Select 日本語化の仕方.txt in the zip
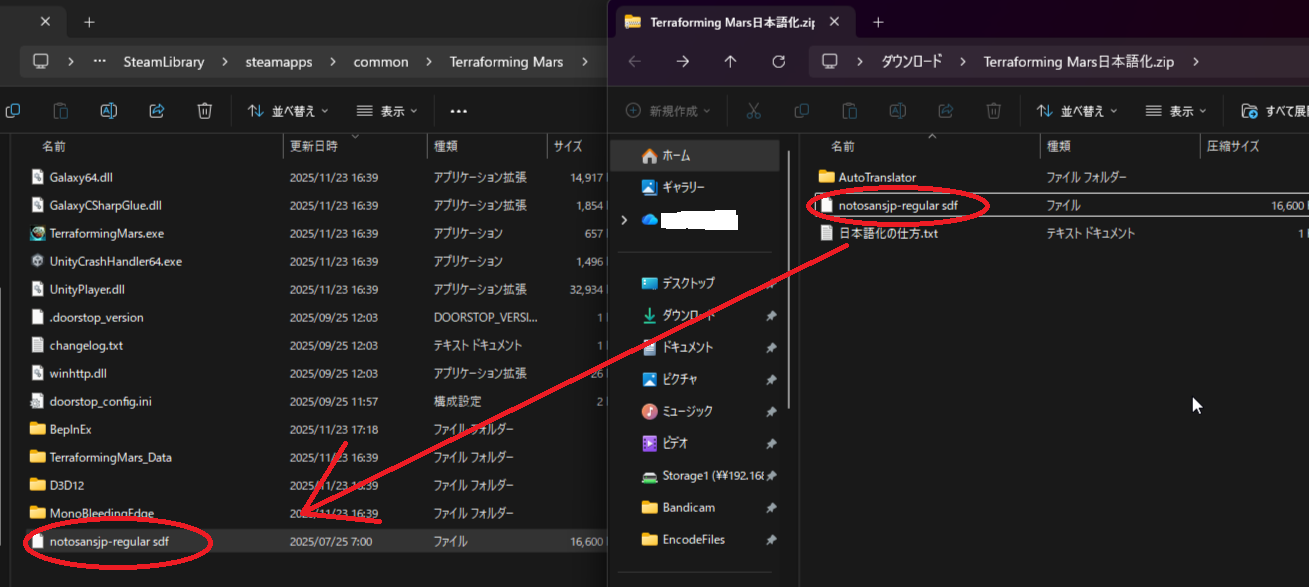Viewport: 1309px width, 587px height. click(x=887, y=233)
